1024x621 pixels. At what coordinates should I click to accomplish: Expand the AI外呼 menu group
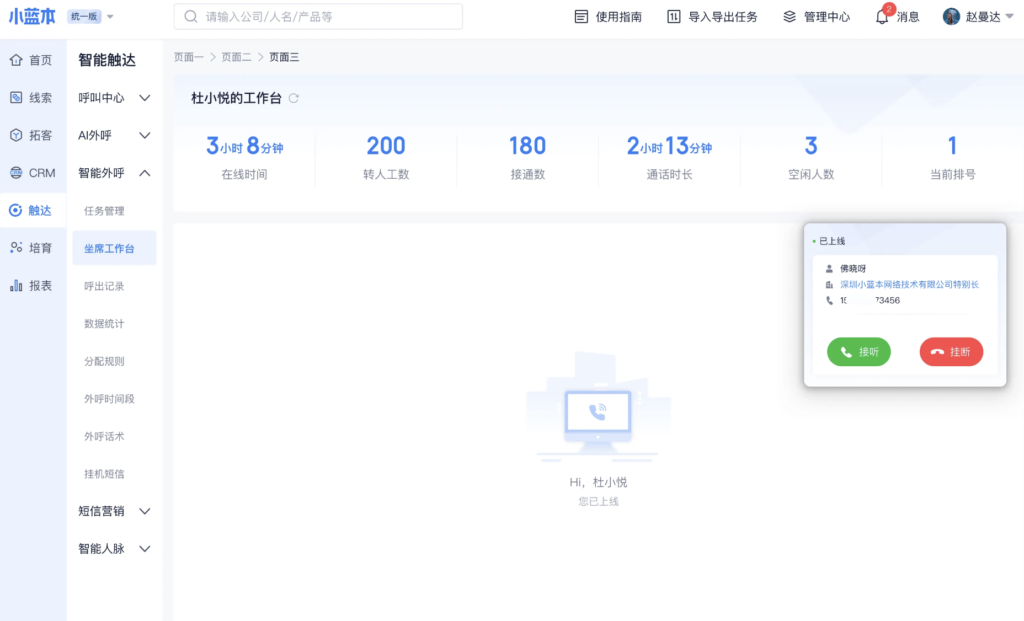tap(115, 135)
